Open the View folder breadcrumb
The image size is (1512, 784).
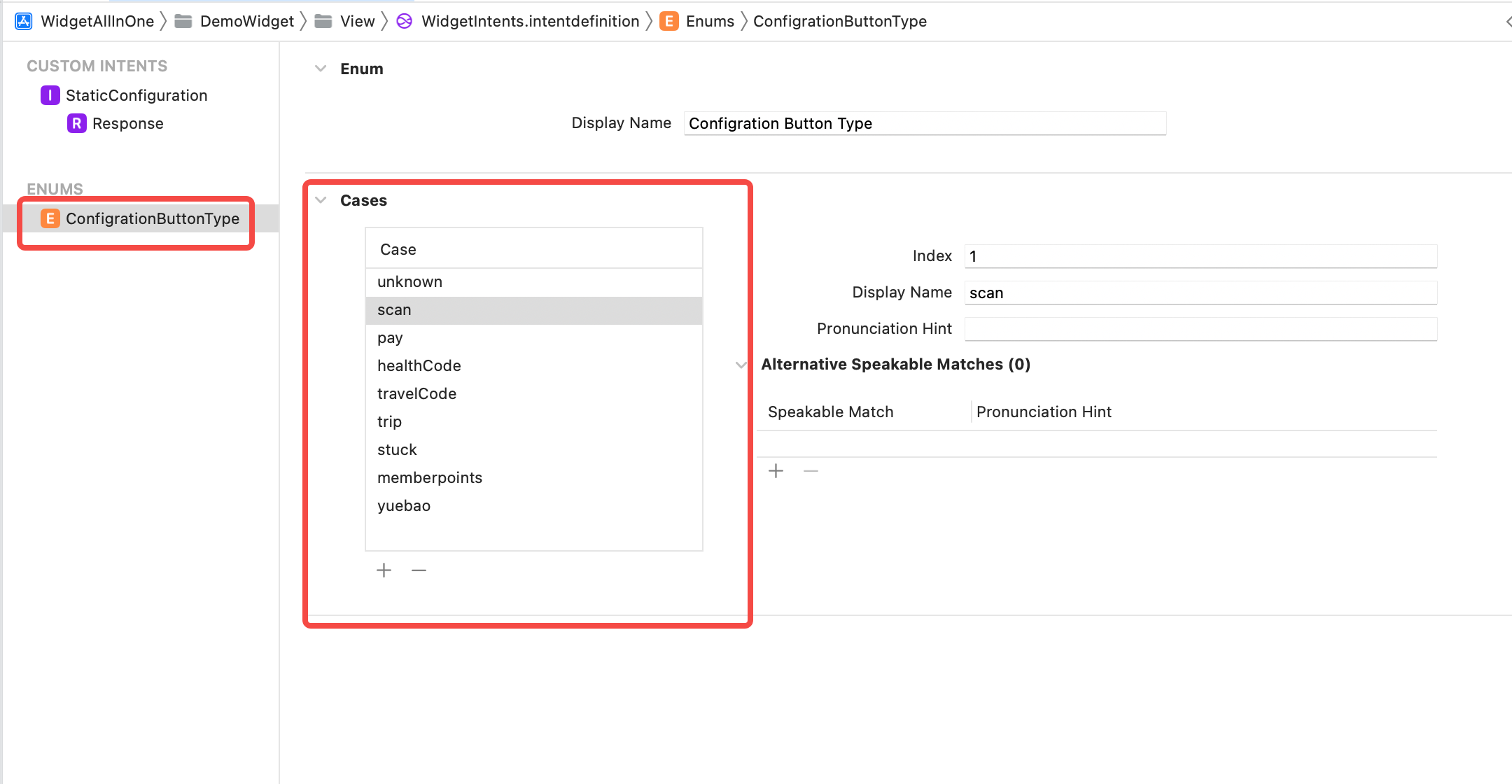coord(357,21)
